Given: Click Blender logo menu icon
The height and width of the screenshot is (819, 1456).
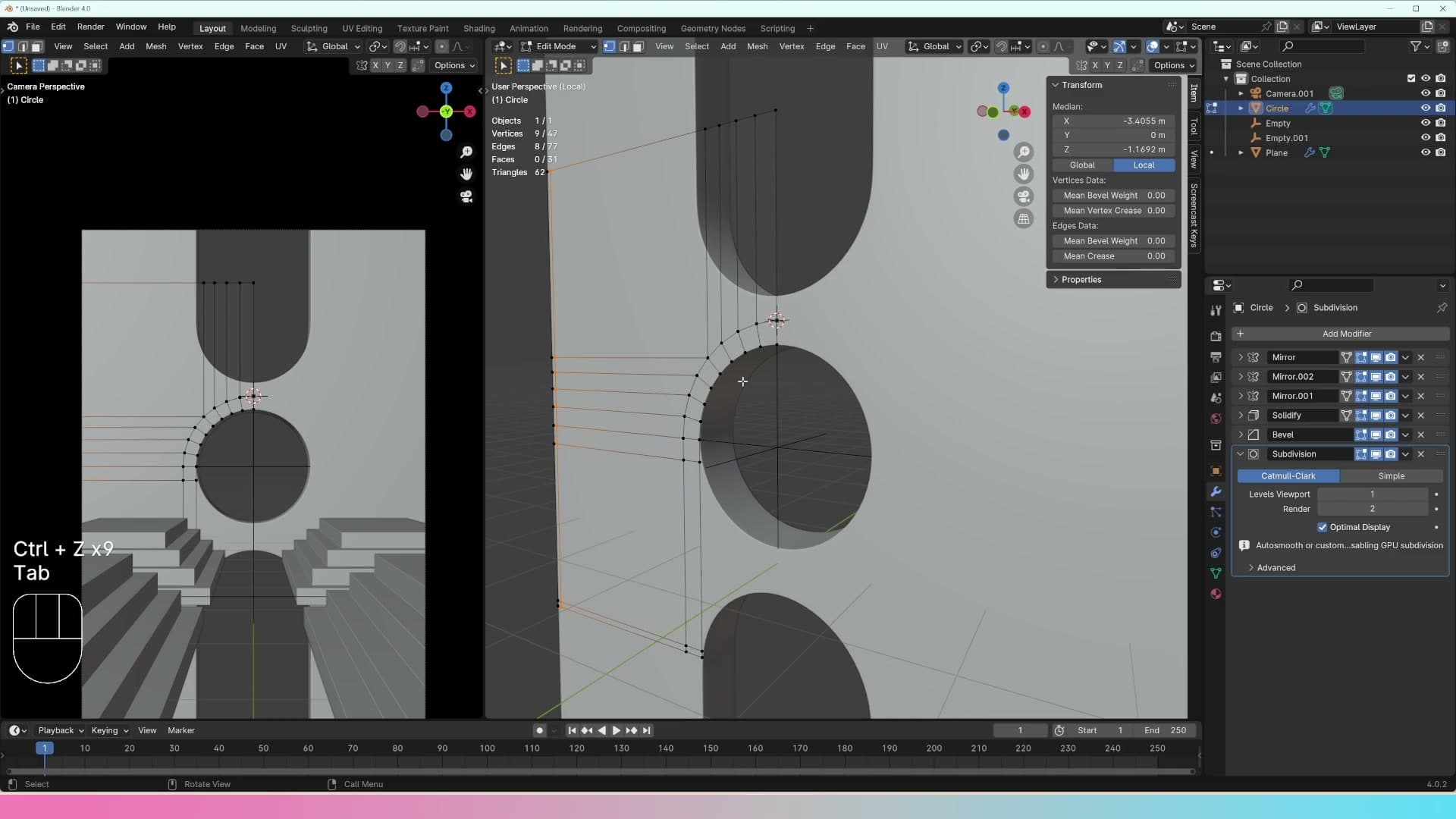Looking at the screenshot, I should 12,27.
